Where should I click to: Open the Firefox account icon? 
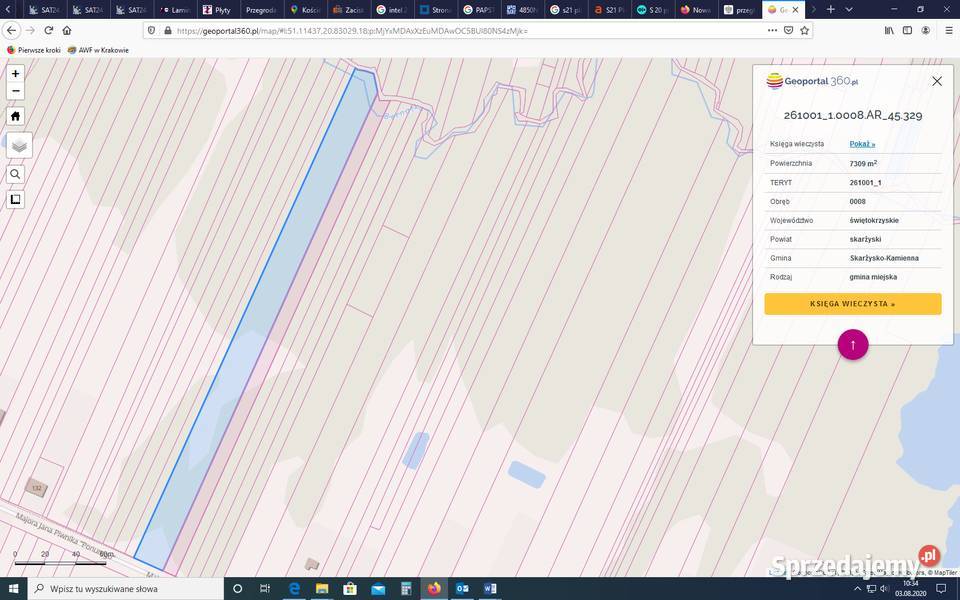tap(926, 30)
